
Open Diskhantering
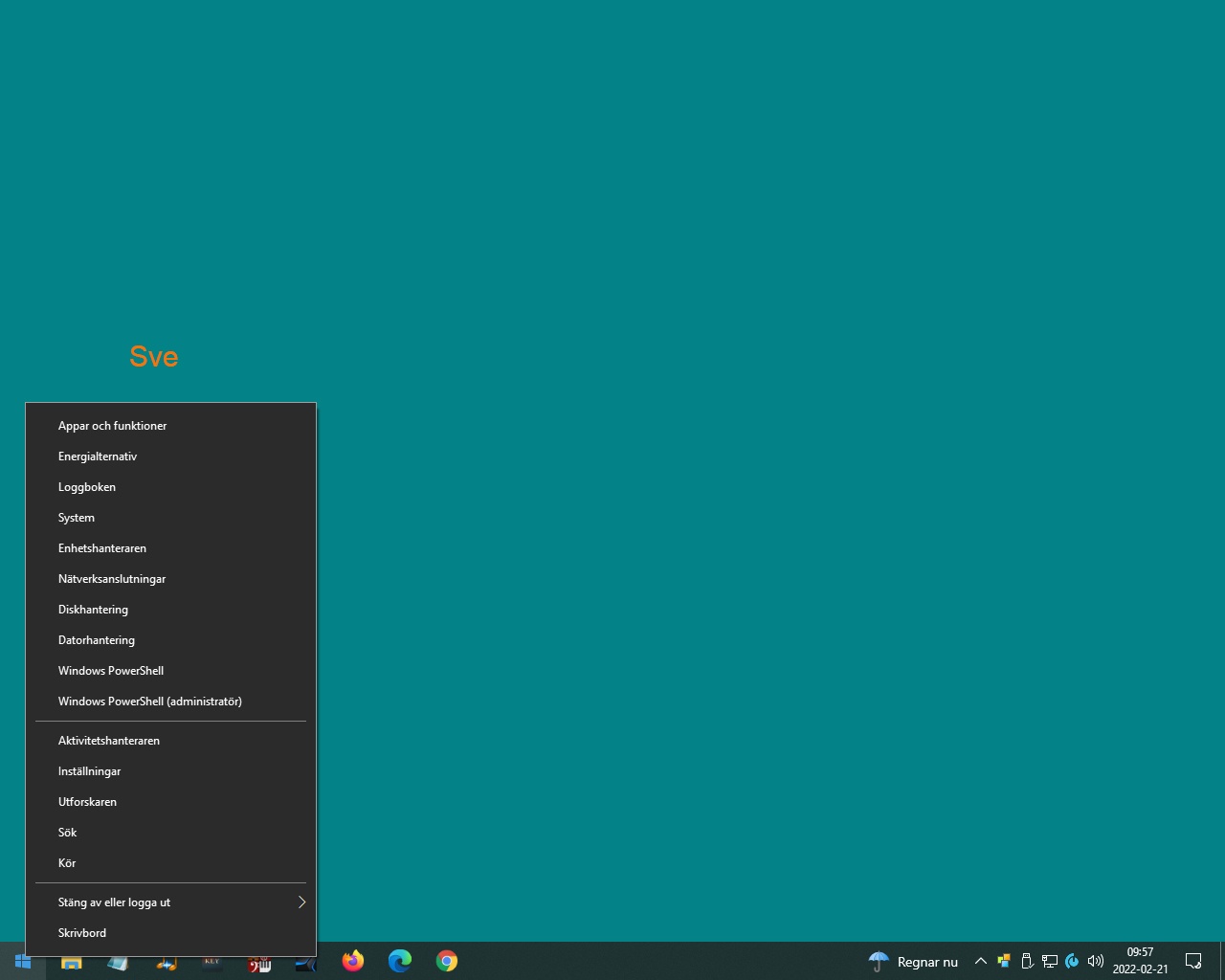coord(93,609)
